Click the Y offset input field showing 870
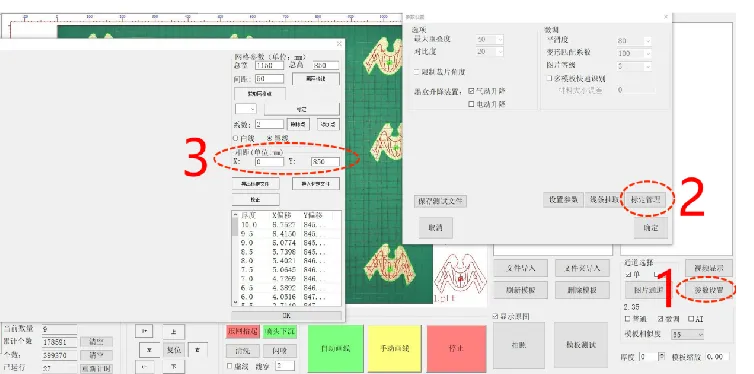Screen dimensions: 754x374 point(325,162)
